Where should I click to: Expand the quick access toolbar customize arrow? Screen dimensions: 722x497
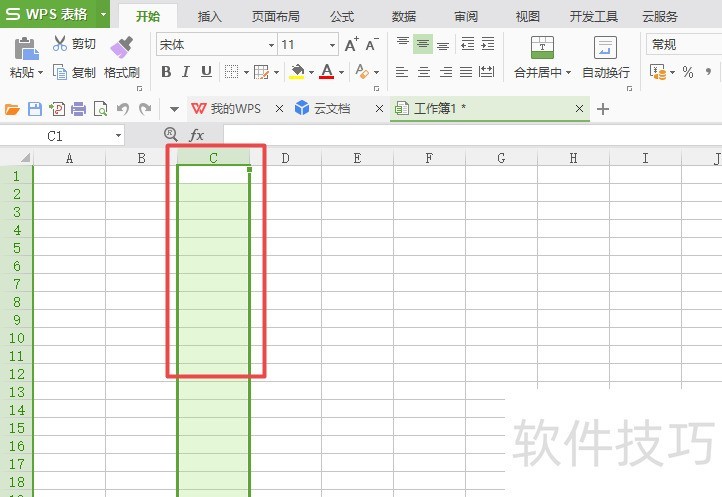tap(174, 109)
